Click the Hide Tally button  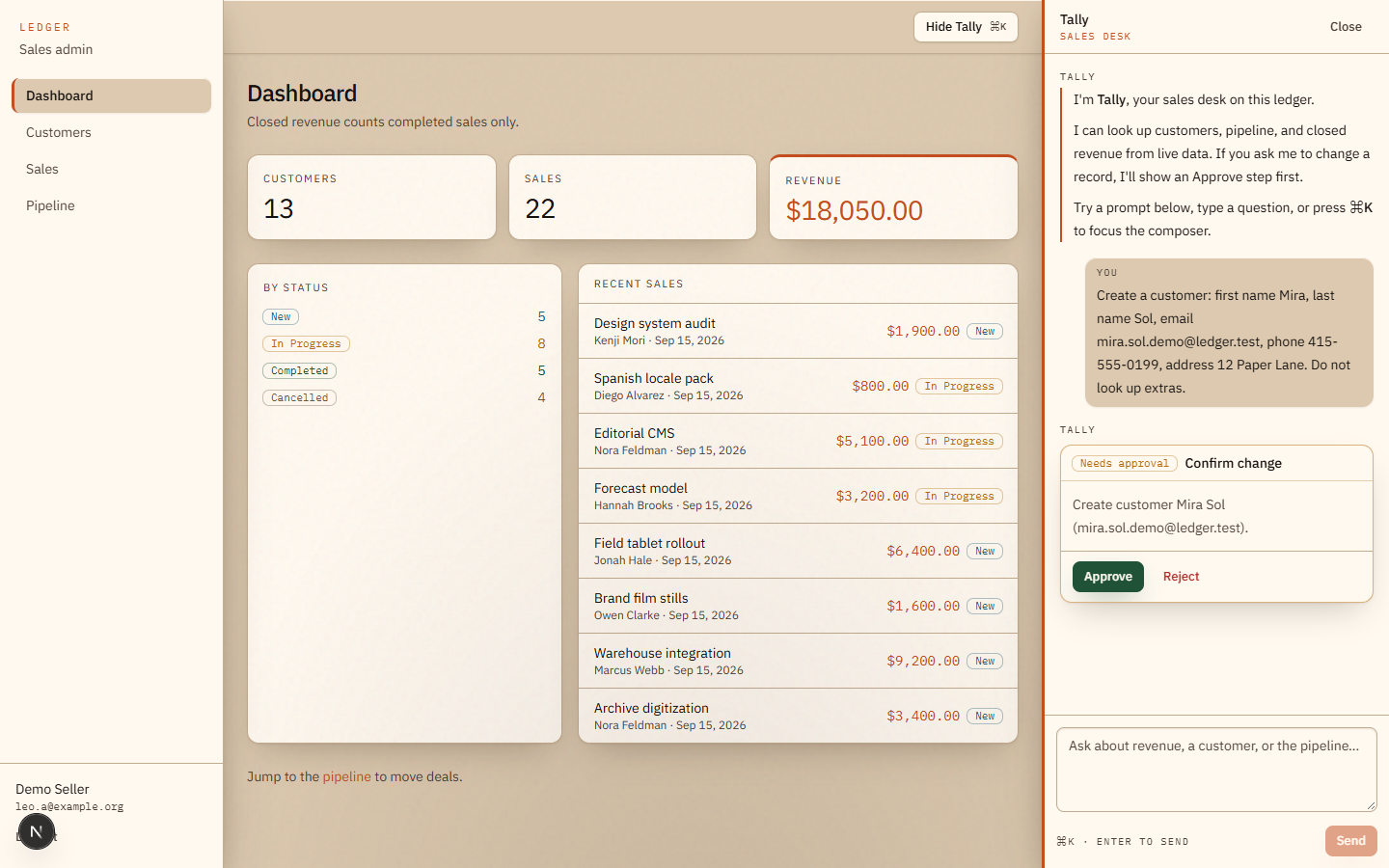[966, 27]
